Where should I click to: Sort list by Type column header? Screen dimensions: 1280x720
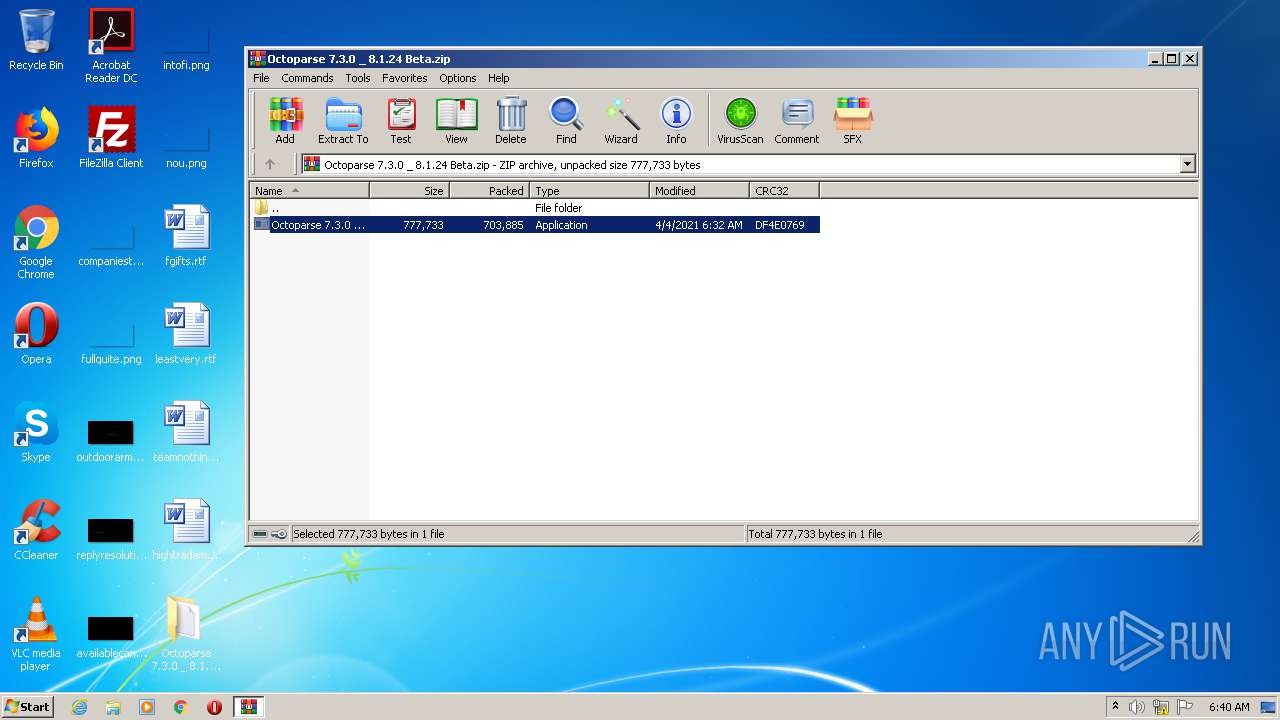coord(590,190)
